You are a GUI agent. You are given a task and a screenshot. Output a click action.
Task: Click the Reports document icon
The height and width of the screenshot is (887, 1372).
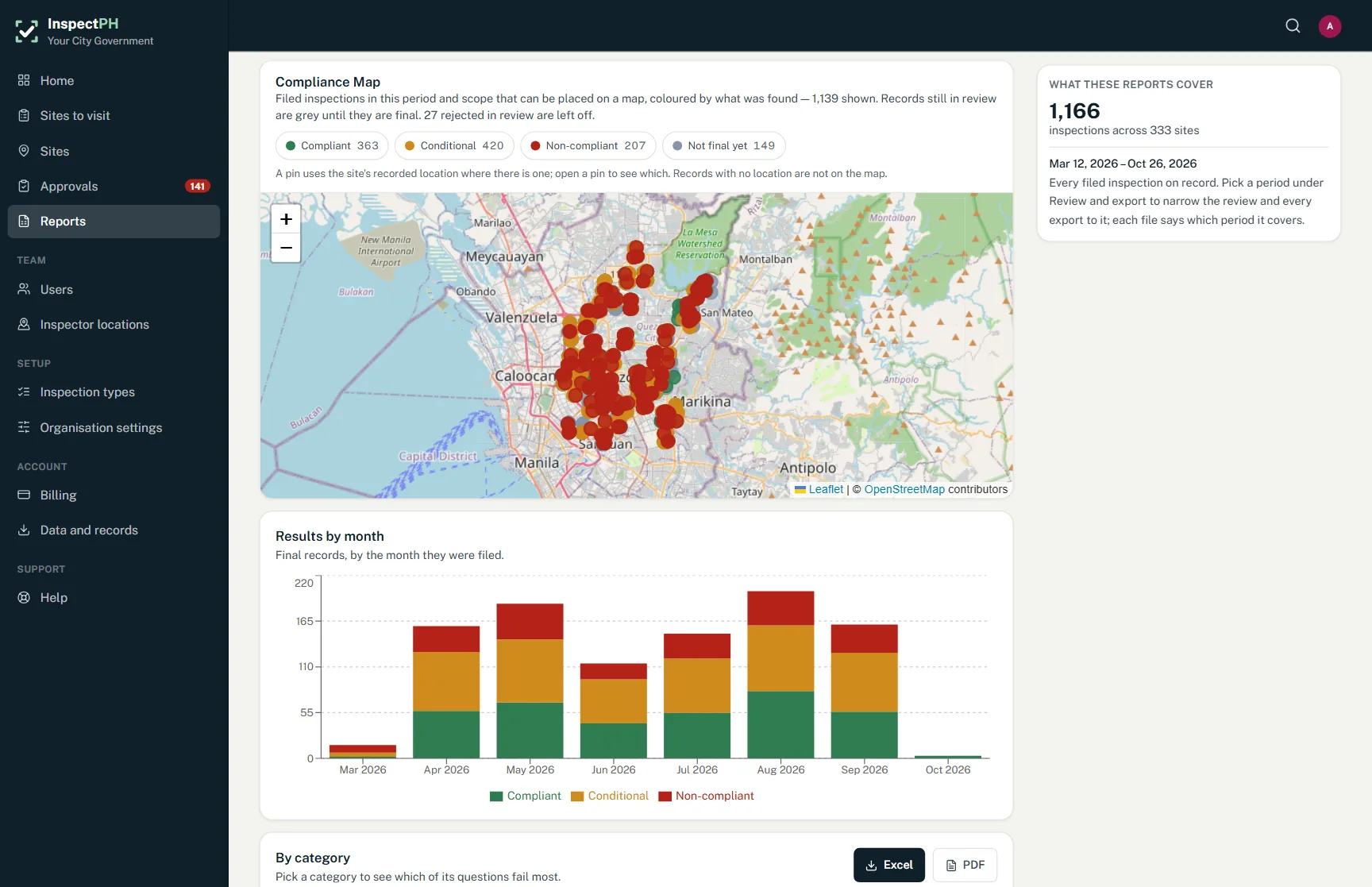24,222
